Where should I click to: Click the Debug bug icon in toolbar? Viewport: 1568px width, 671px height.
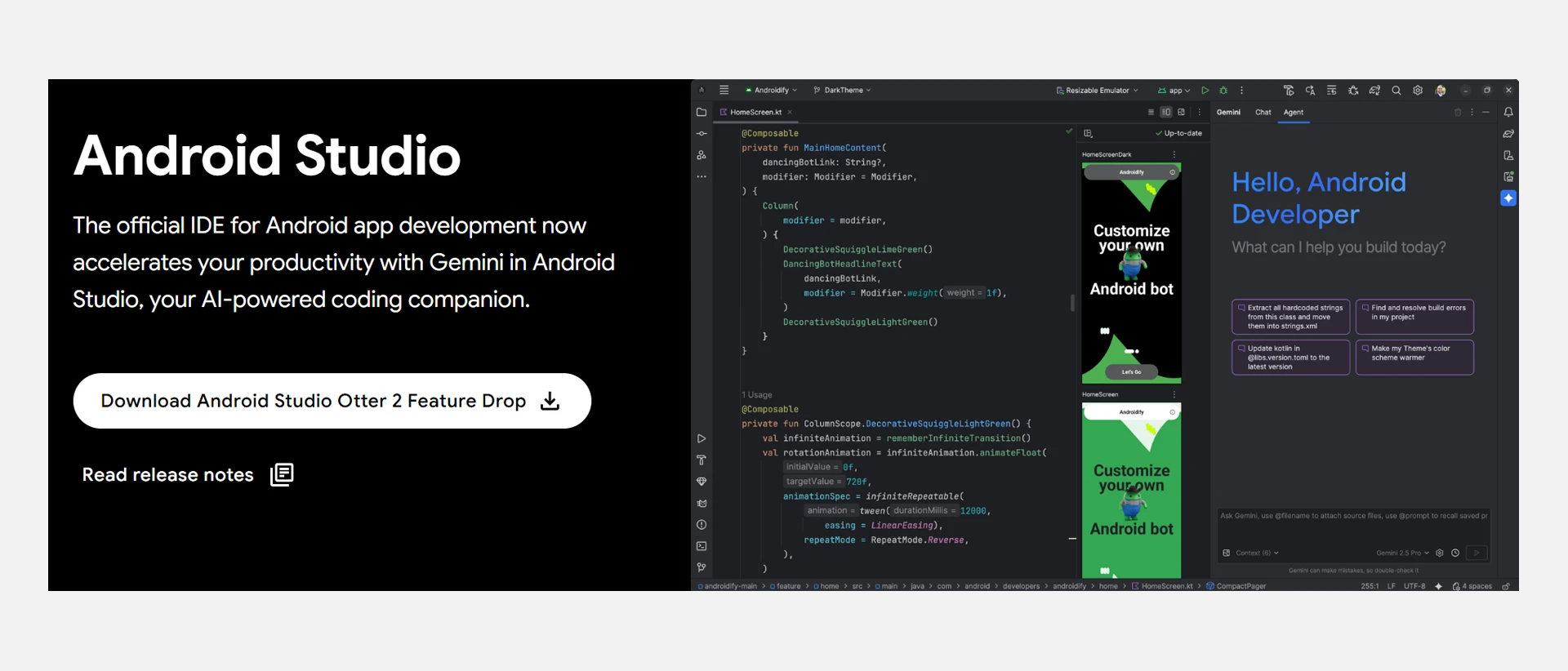coord(1223,91)
